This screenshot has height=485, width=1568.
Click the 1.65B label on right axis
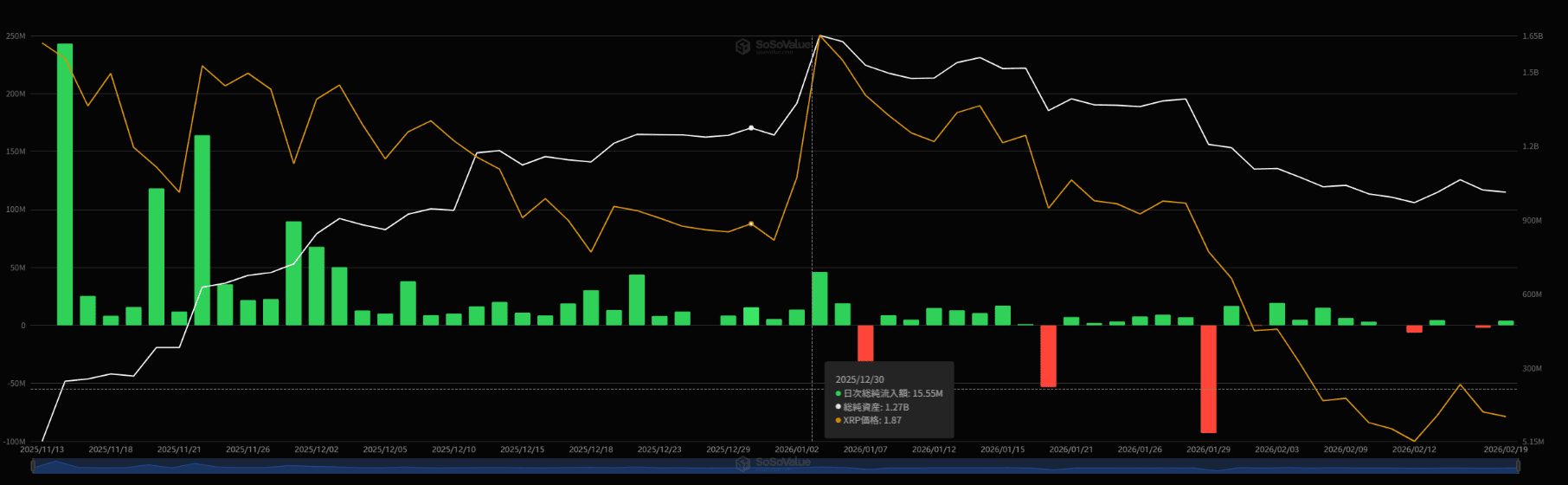(1532, 36)
